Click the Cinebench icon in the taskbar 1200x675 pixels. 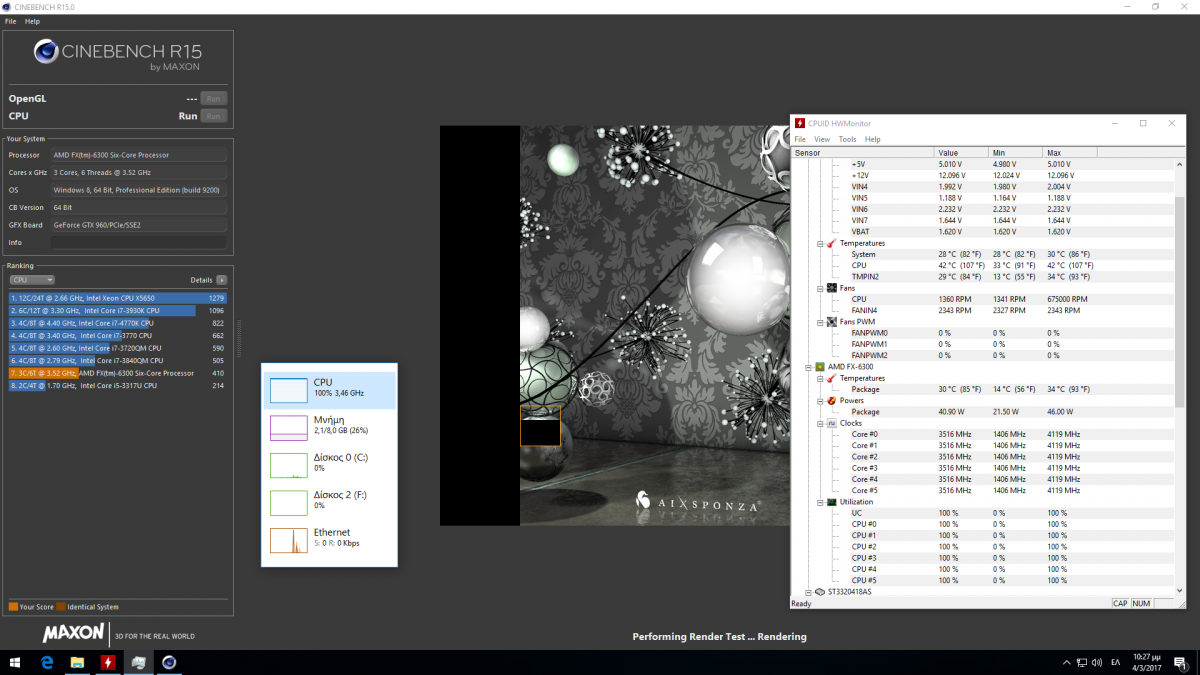(170, 662)
